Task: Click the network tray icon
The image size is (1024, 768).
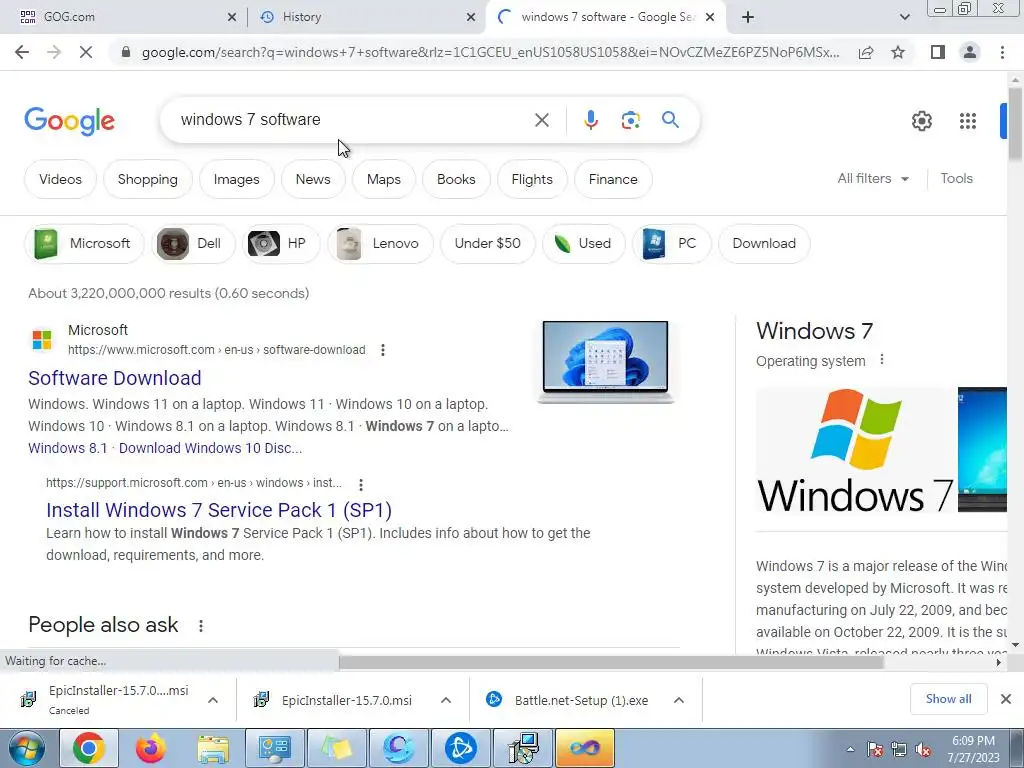Action: click(899, 749)
